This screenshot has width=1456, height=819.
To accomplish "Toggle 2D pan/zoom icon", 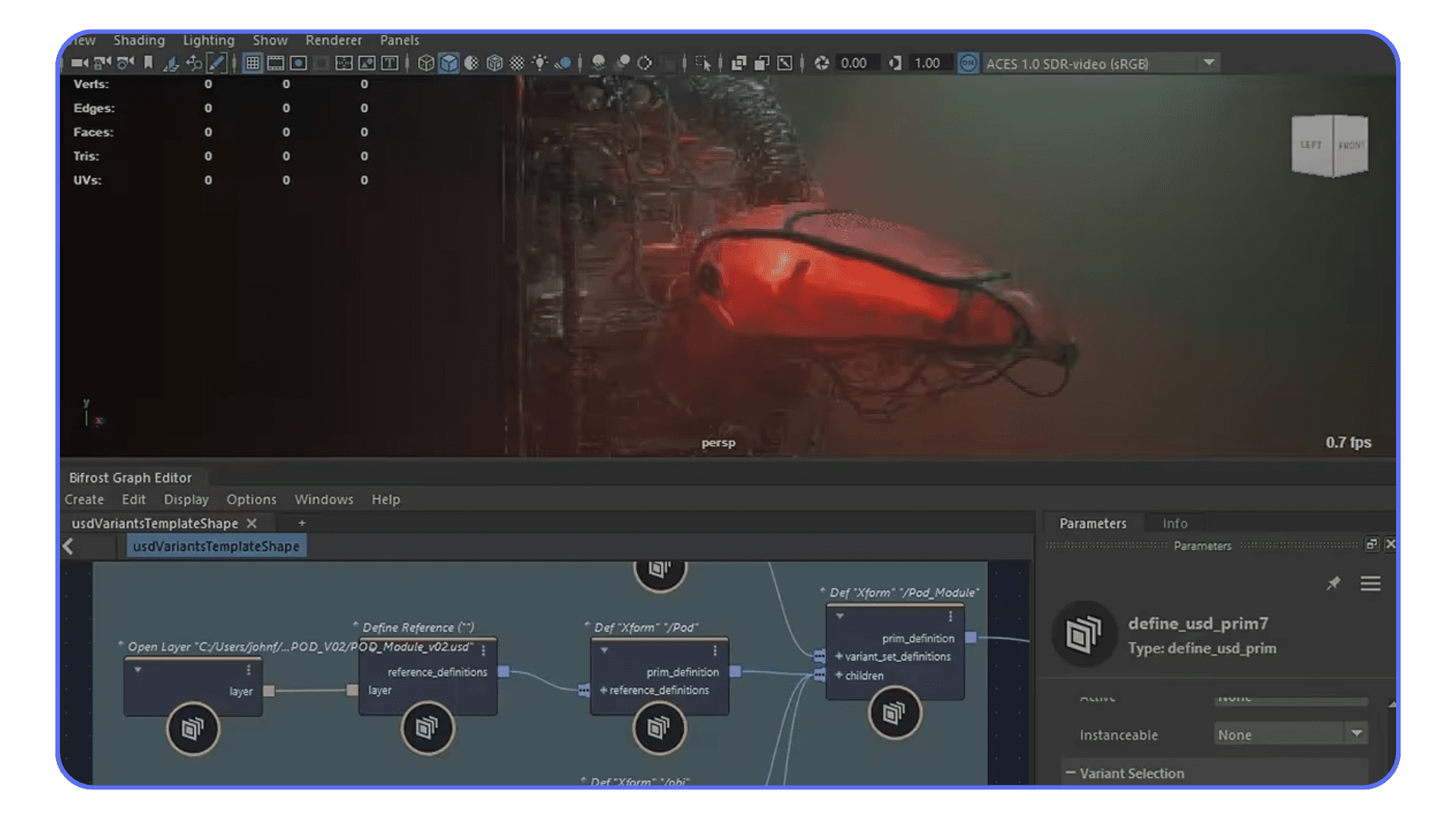I will (x=194, y=63).
